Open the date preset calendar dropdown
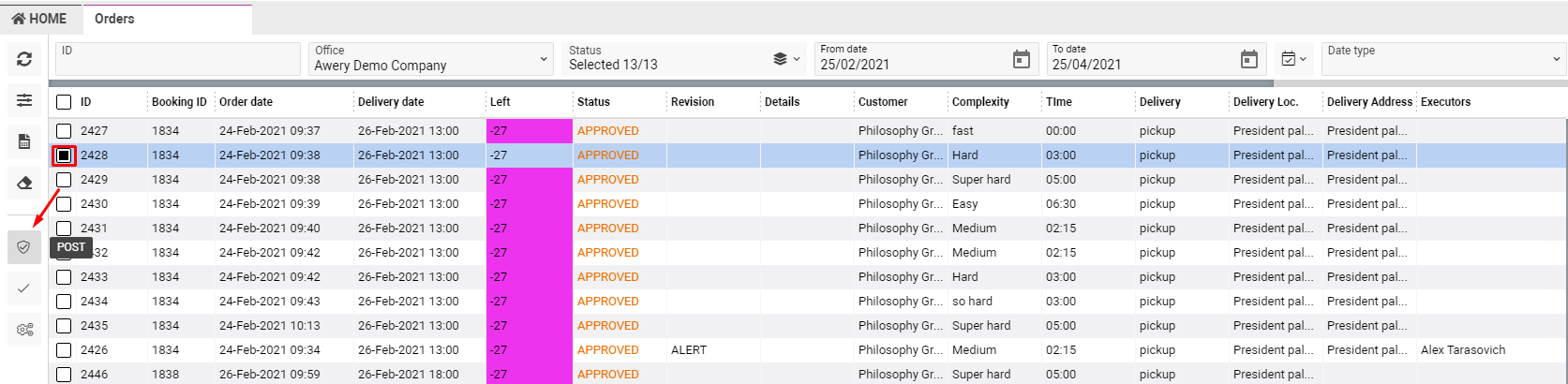 tap(1293, 59)
